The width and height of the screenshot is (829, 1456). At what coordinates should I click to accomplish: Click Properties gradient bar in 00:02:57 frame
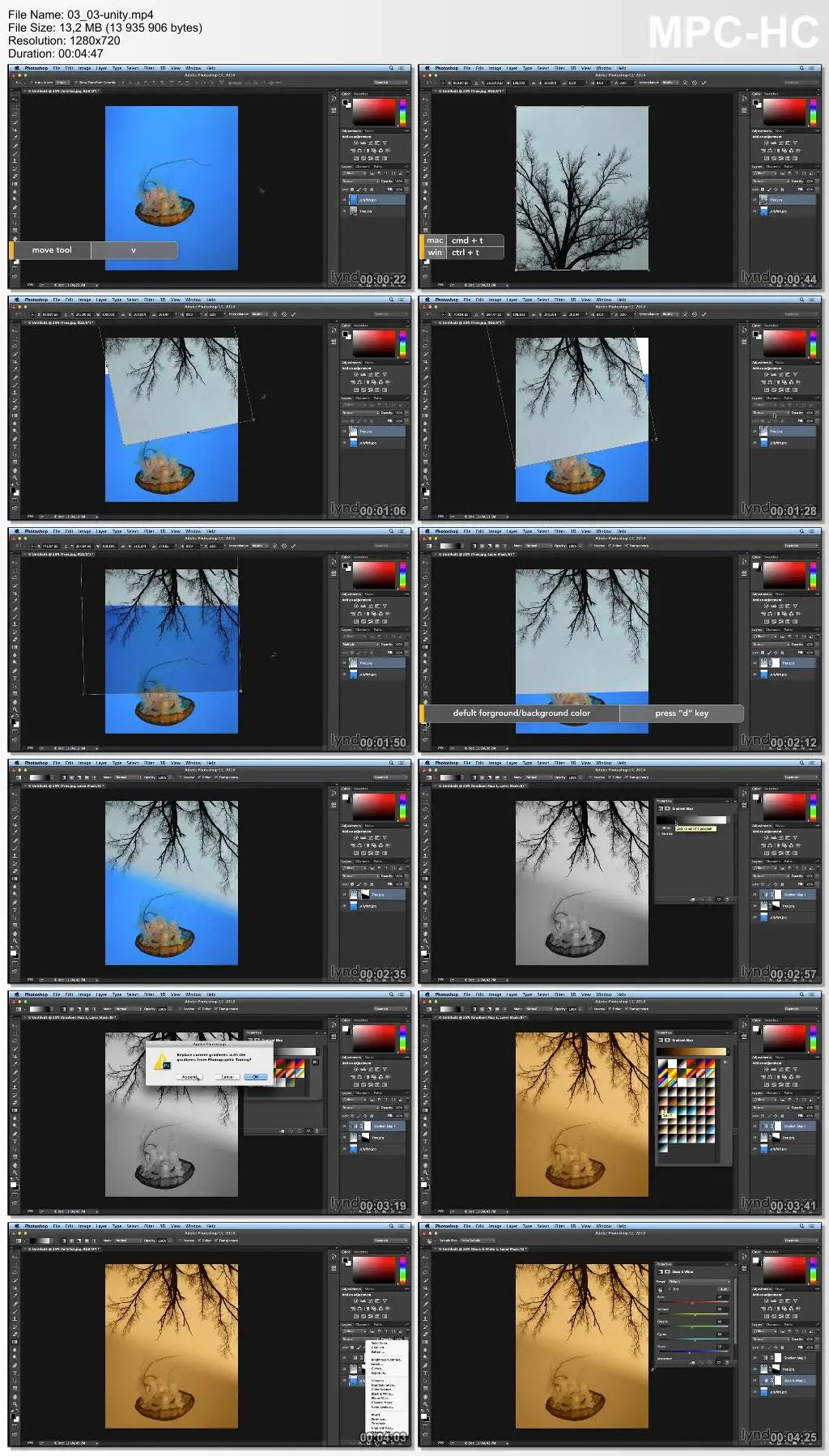coord(692,820)
